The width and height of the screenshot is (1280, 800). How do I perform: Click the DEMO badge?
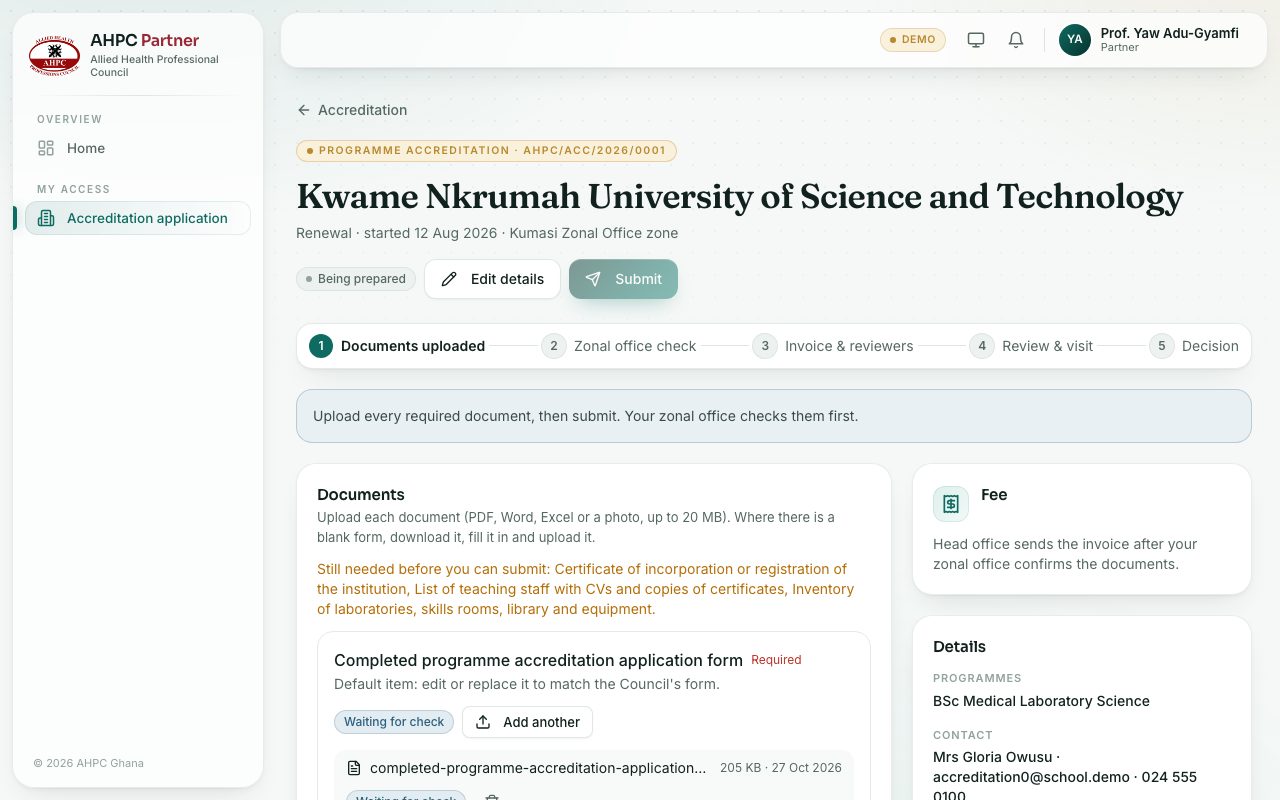click(913, 40)
